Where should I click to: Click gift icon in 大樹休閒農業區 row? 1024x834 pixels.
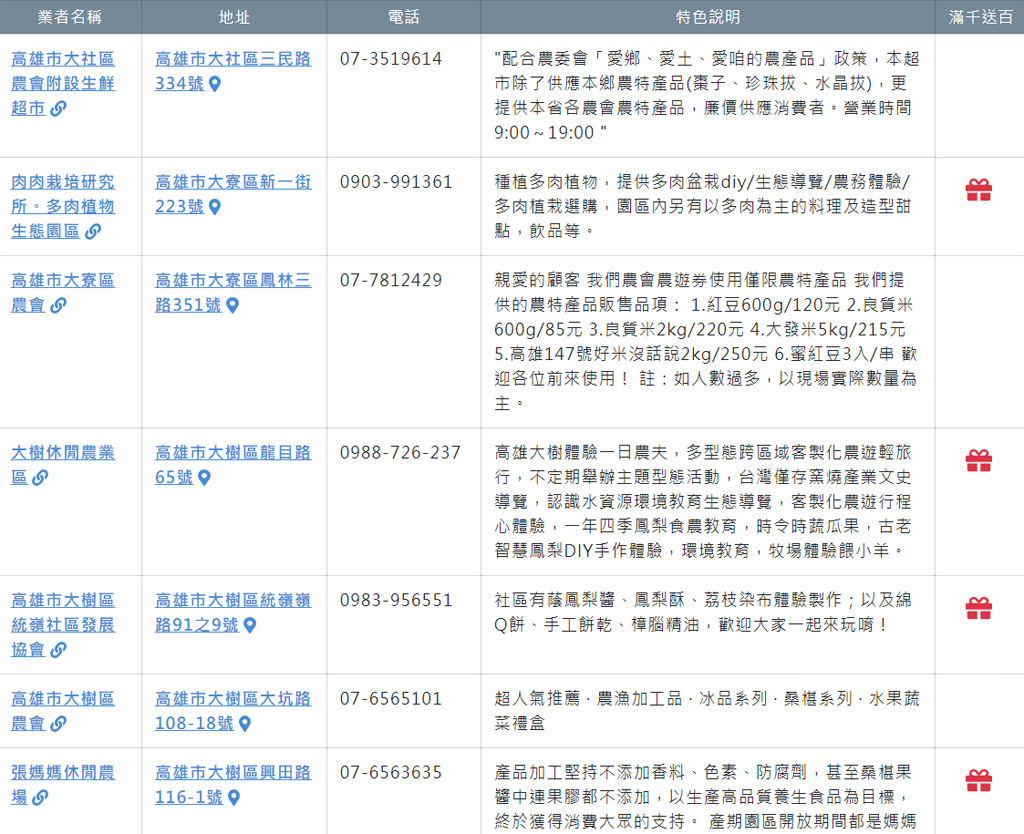(x=978, y=460)
